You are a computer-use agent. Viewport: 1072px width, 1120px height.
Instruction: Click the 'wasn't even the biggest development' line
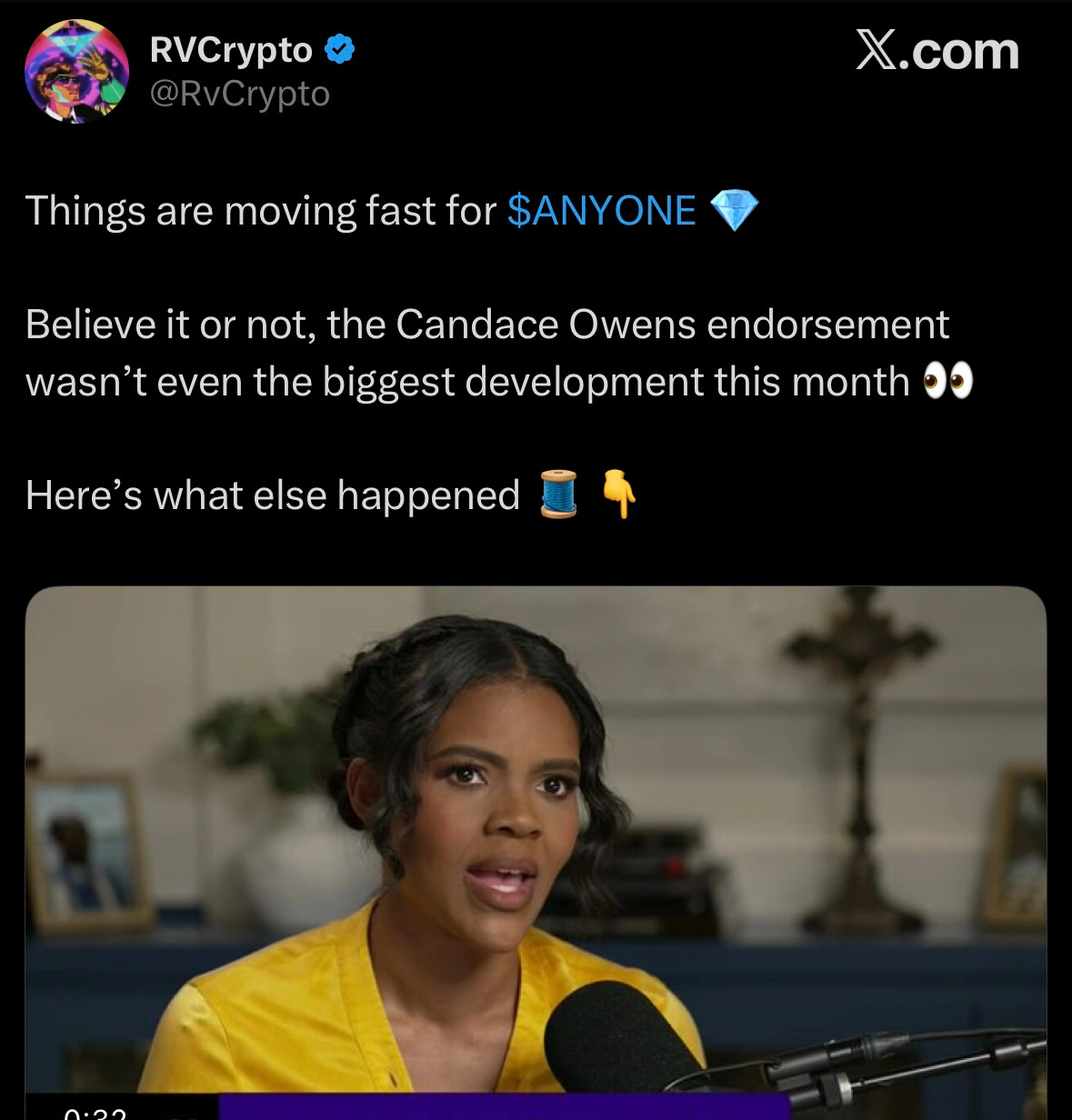(x=467, y=382)
